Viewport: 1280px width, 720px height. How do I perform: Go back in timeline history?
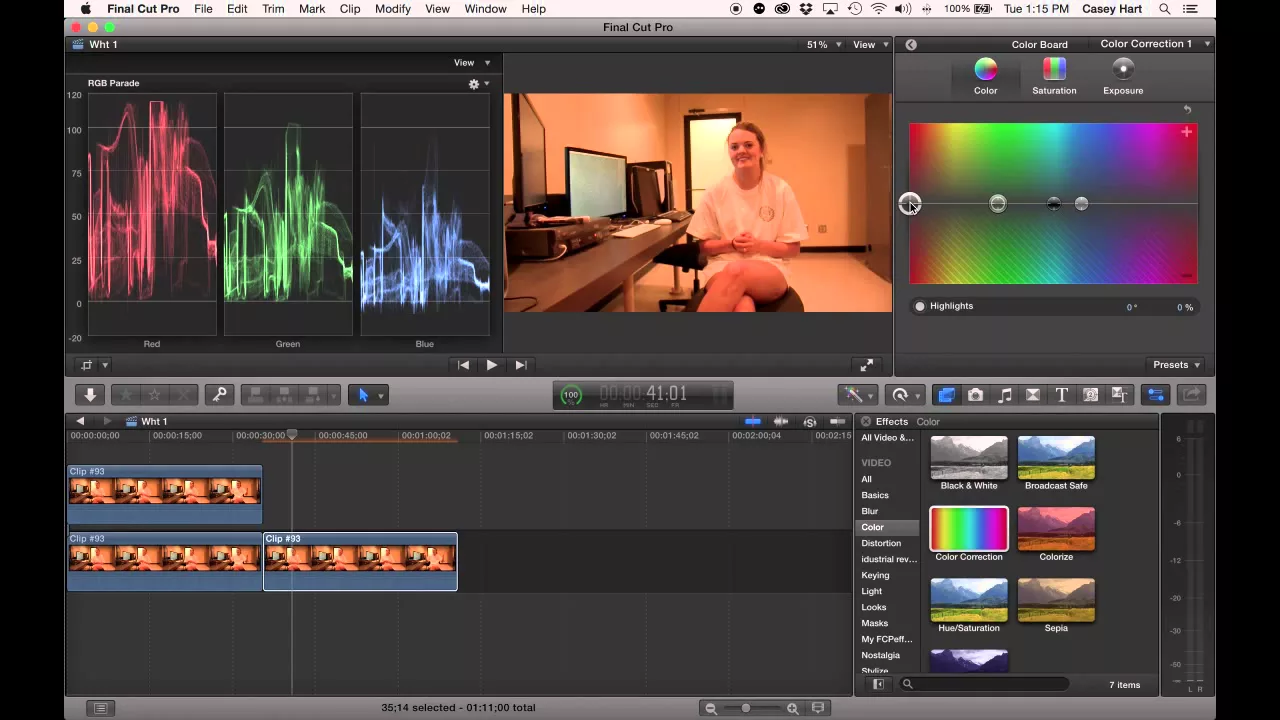[x=80, y=421]
